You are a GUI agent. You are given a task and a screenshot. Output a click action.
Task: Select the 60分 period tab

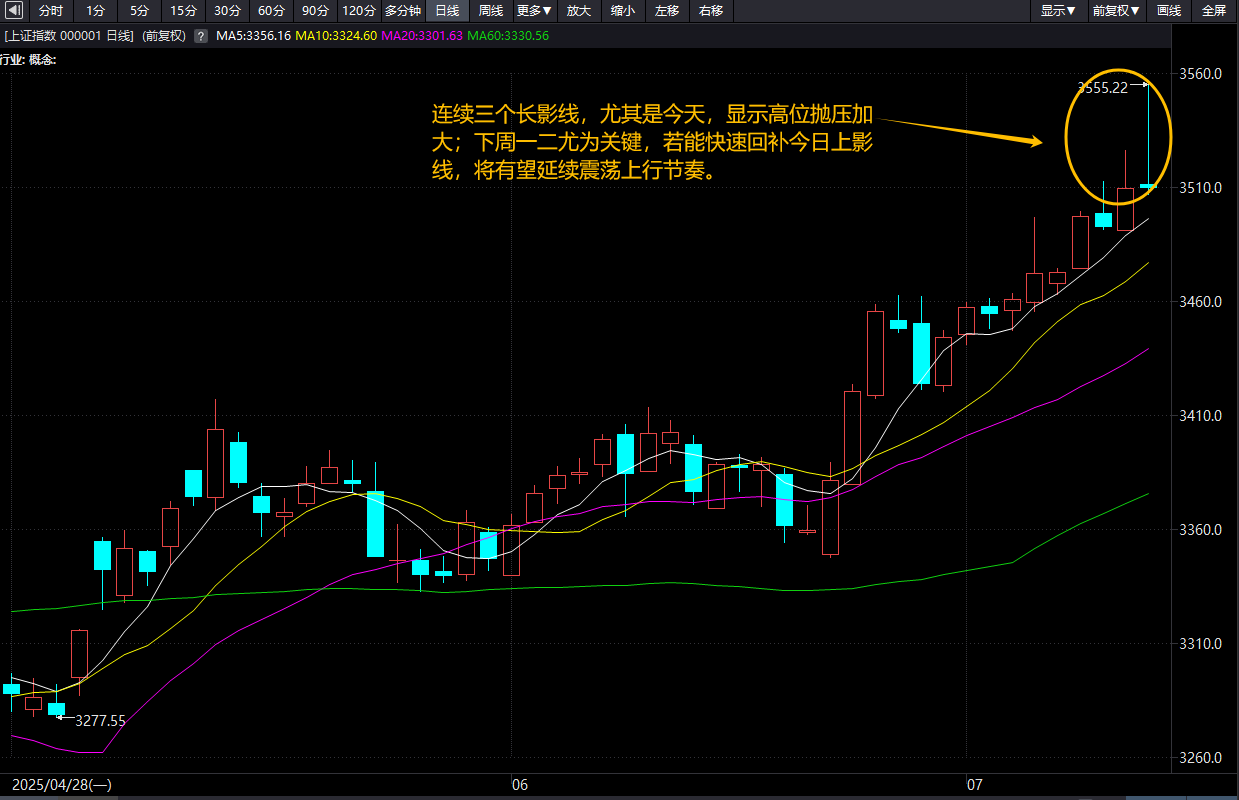pos(271,11)
